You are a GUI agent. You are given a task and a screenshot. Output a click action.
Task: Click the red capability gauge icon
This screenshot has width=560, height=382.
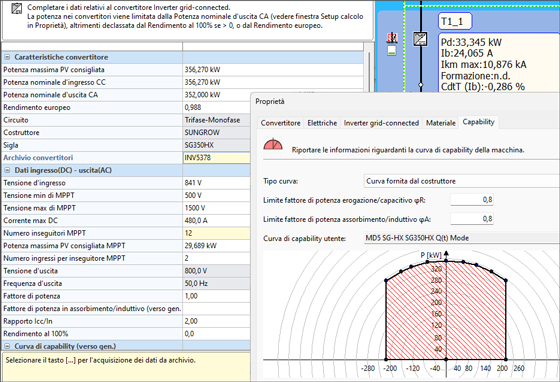pyautogui.click(x=273, y=144)
